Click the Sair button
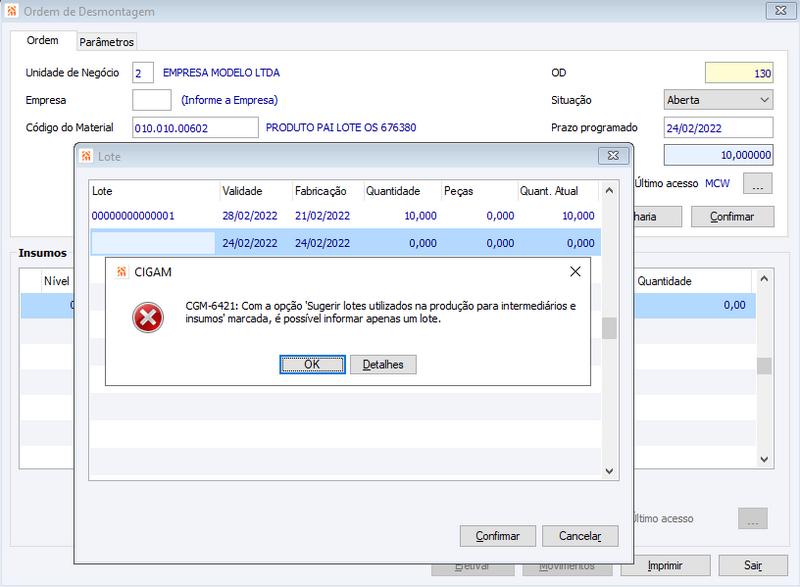Screen dimensions: 800x587 pyautogui.click(x=753, y=566)
